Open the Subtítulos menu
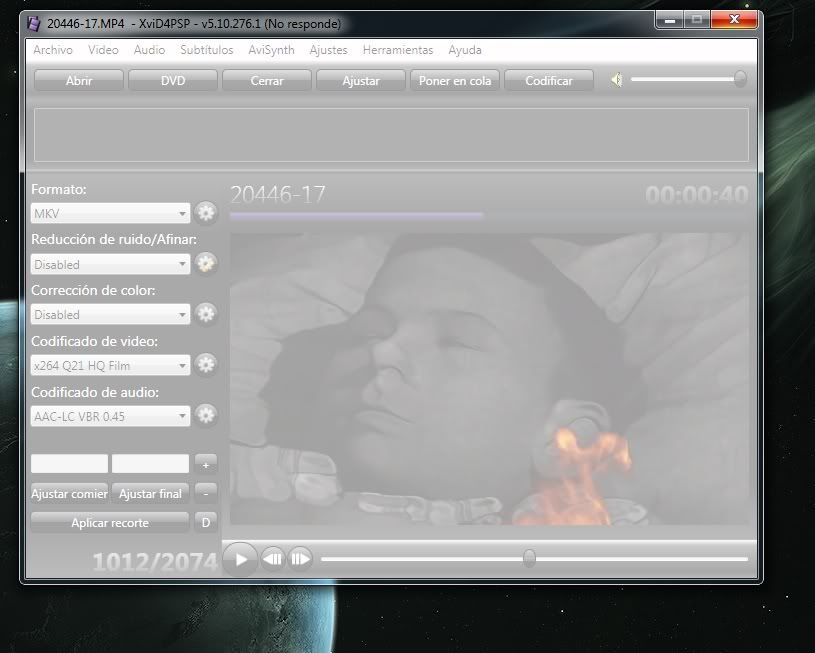Viewport: 815px width, 653px height. pyautogui.click(x=206, y=50)
